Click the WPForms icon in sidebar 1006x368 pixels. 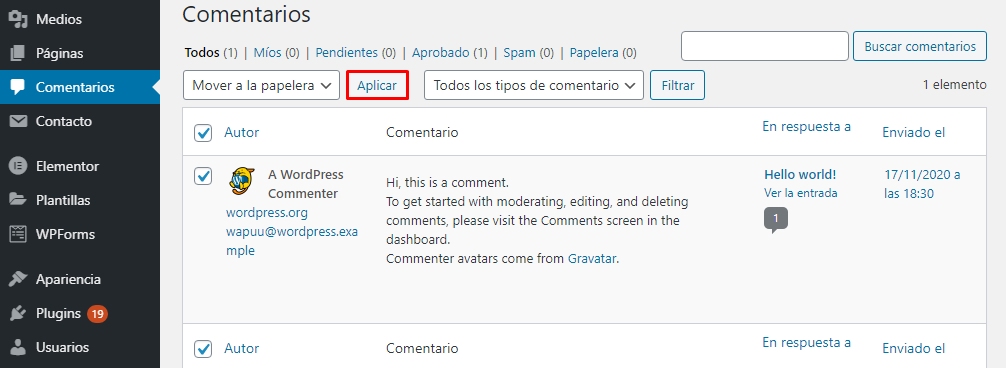click(x=18, y=234)
